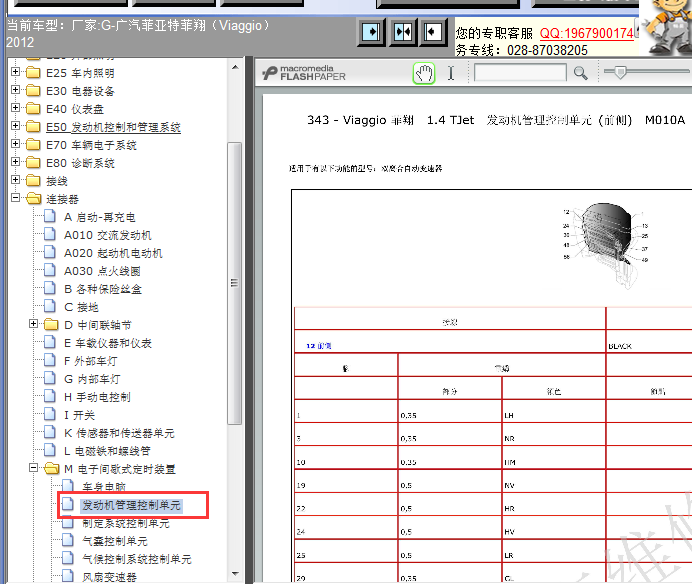Open the B 各种保险丝盒 document

103,289
